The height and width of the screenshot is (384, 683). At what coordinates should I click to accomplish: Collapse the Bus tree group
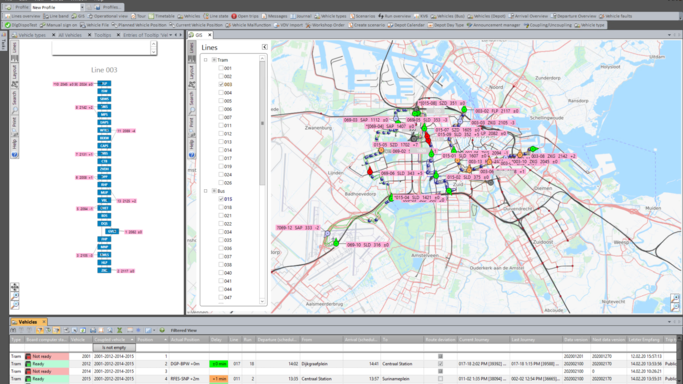[214, 191]
